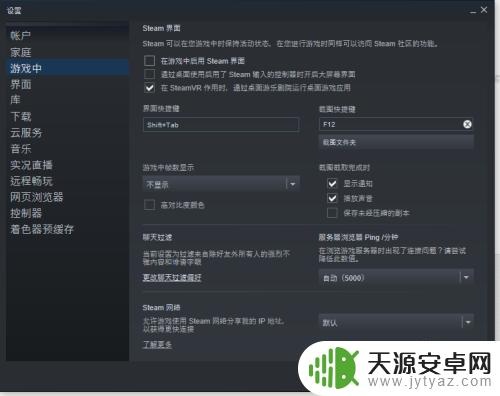
Task: Open 界面 settings section
Action: point(21,84)
